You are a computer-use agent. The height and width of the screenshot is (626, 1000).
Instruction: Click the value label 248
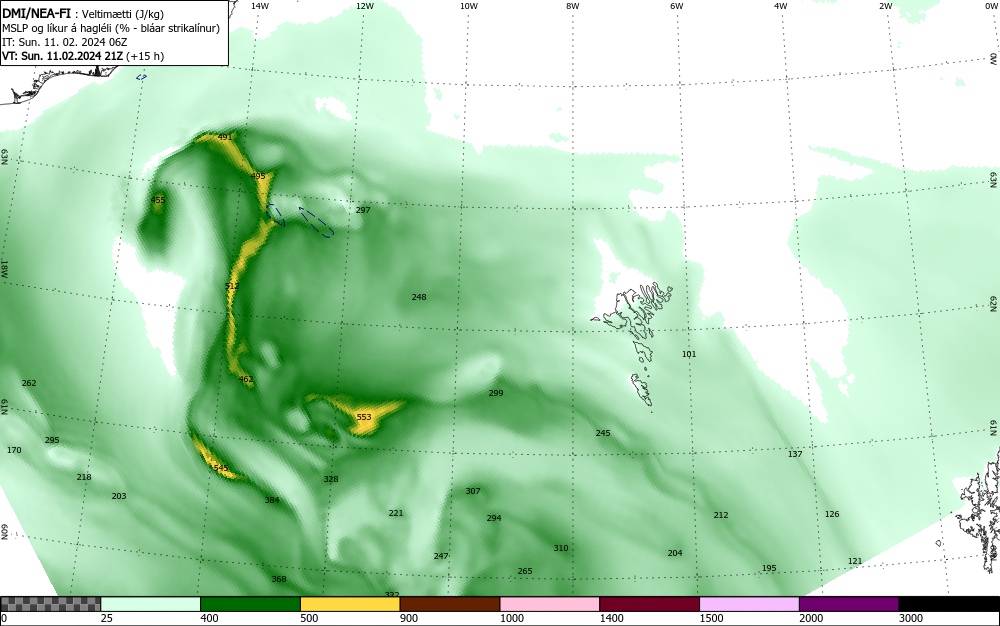pos(419,297)
